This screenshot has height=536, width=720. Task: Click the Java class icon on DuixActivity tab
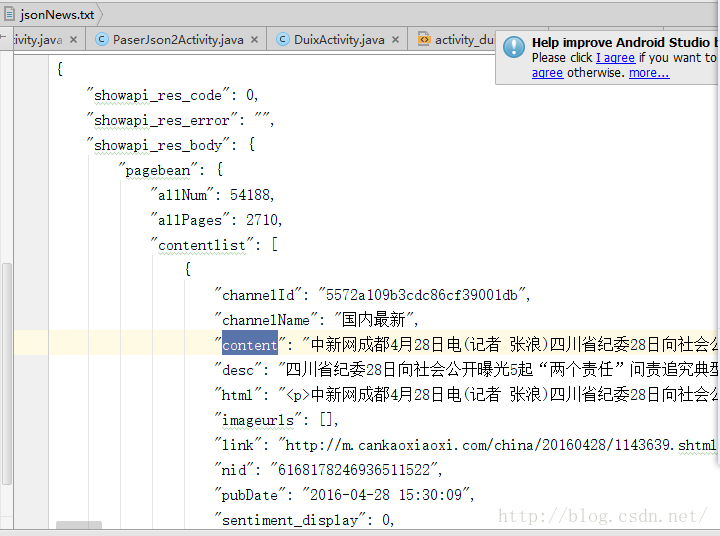283,39
